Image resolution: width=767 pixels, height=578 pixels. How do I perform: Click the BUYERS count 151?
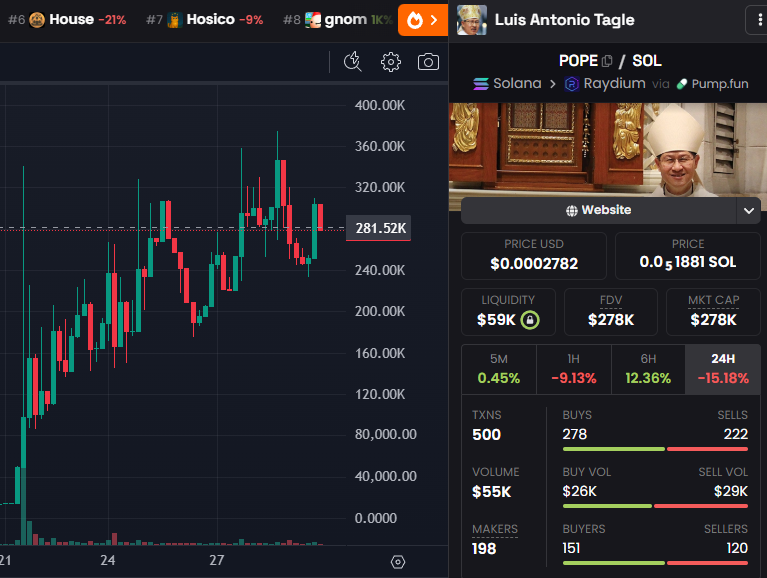(x=571, y=548)
